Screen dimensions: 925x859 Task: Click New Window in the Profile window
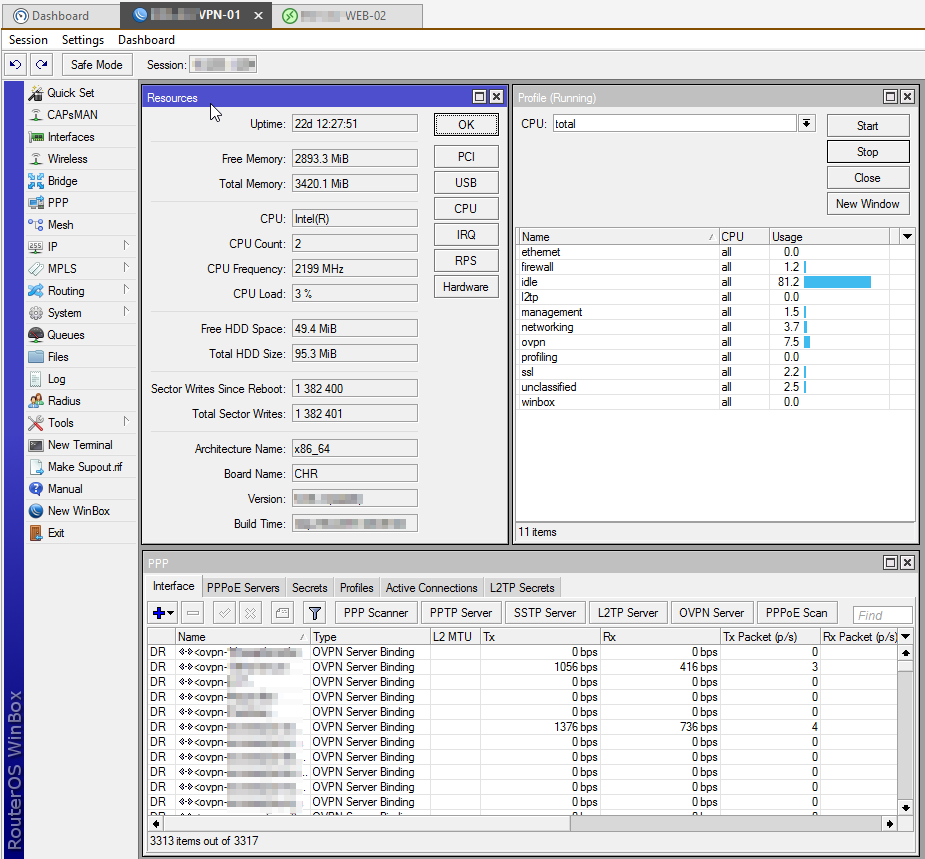pyautogui.click(x=868, y=204)
